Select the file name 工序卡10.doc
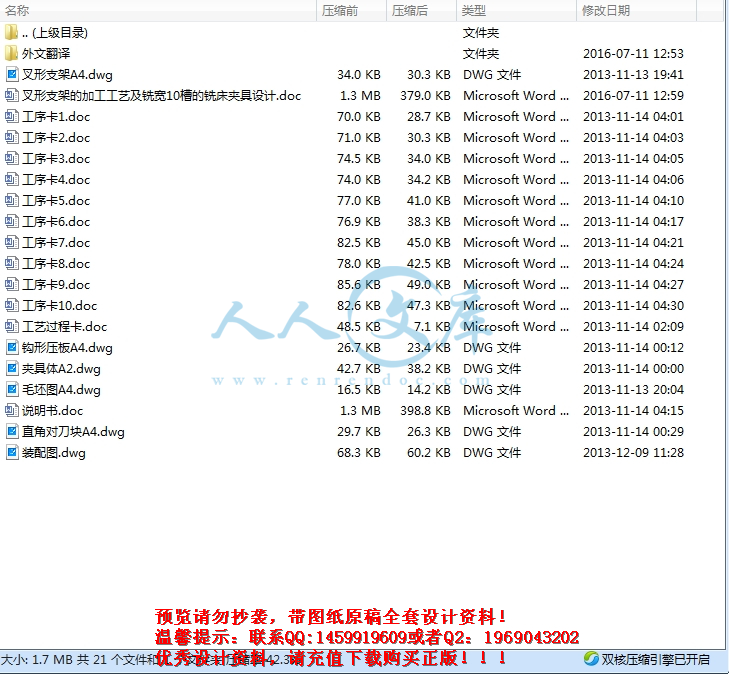This screenshot has width=729, height=674. [60, 305]
